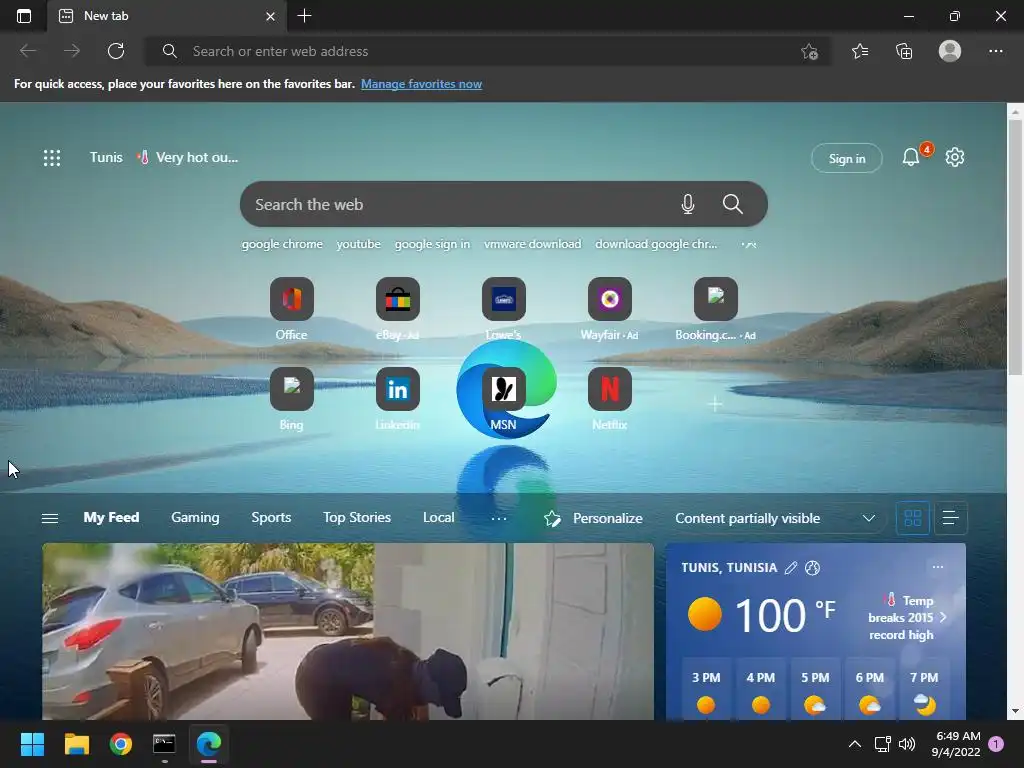
Task: Switch feed to grid layout view
Action: (913, 519)
